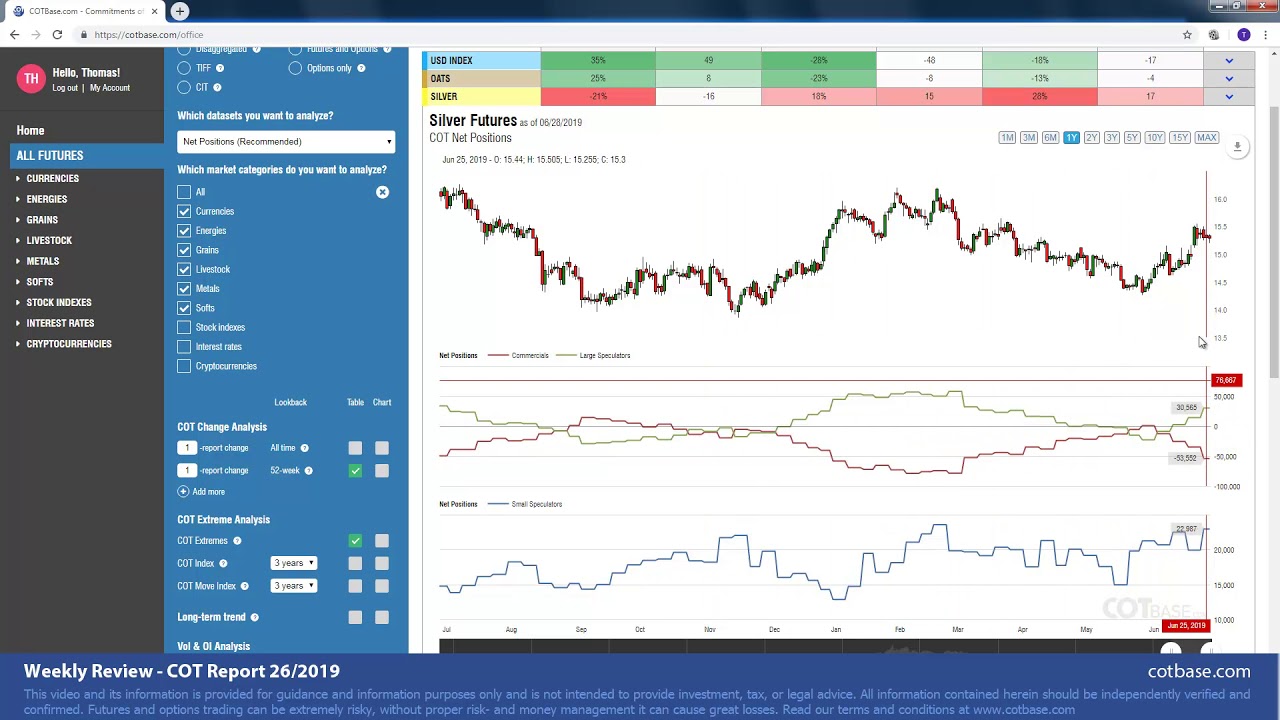The width and height of the screenshot is (1280, 720).
Task: Open the Chrome three-dot menu
Action: 1266,34
